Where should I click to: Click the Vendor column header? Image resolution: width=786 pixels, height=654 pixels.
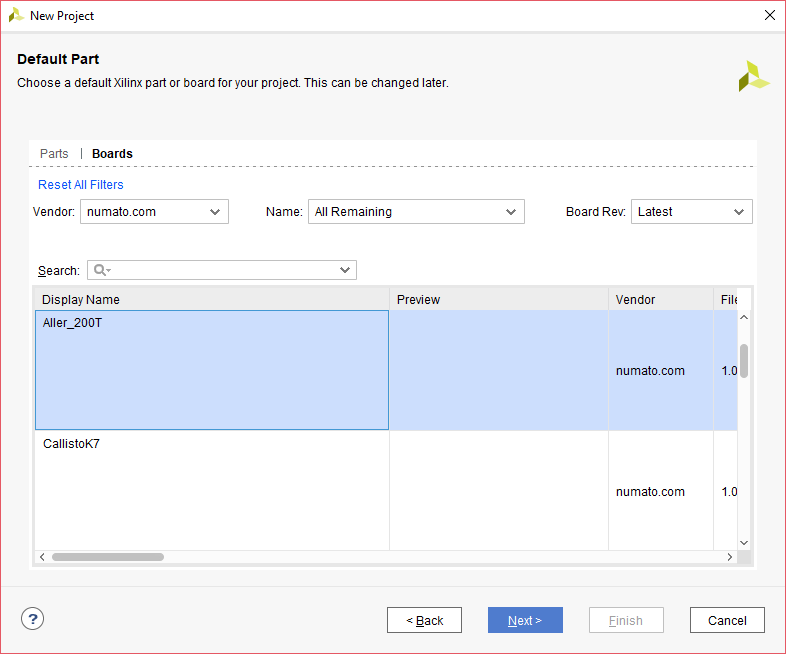coord(660,299)
